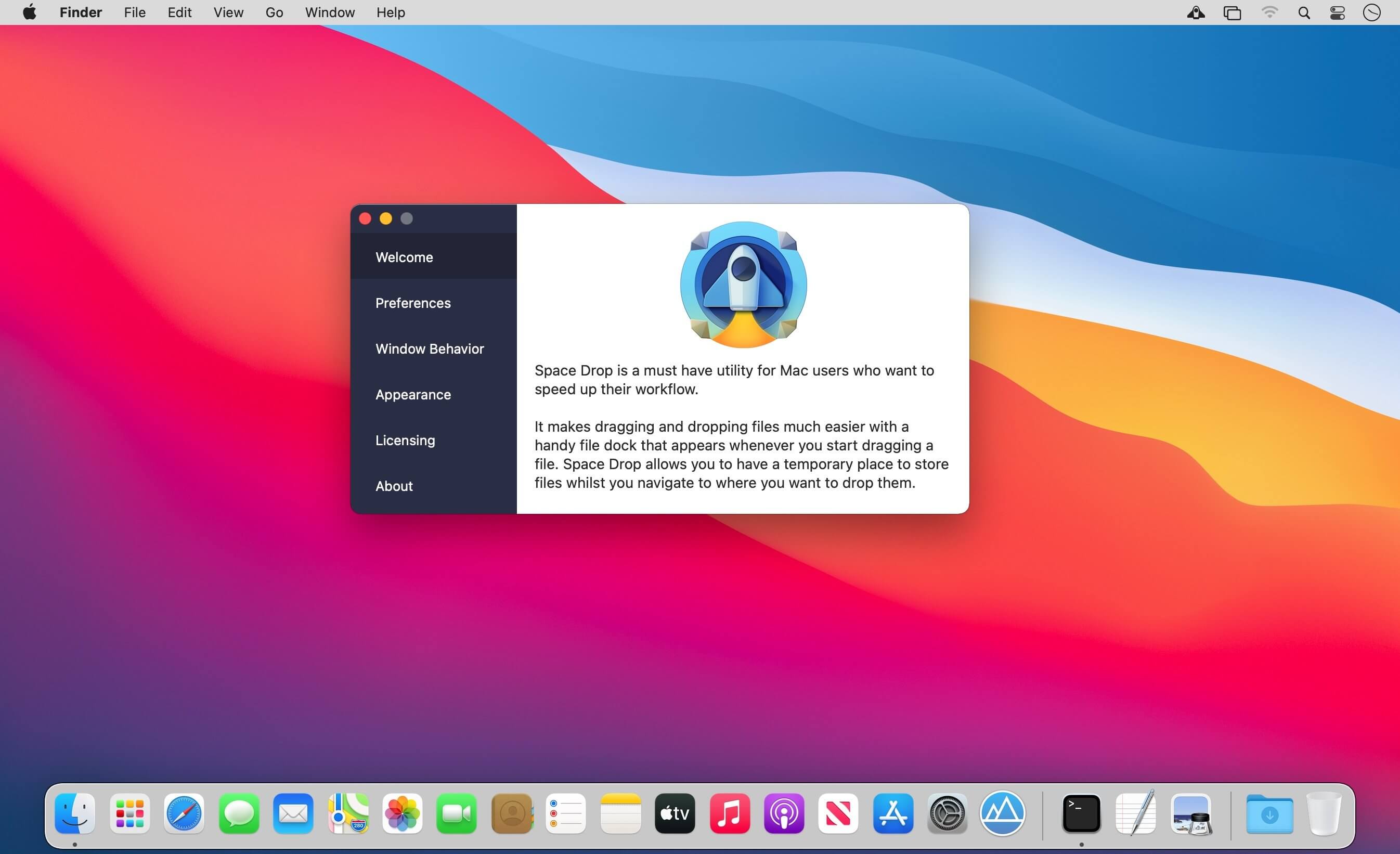Go to the Licensing section
Screen dimensions: 1400x854
click(x=433, y=441)
